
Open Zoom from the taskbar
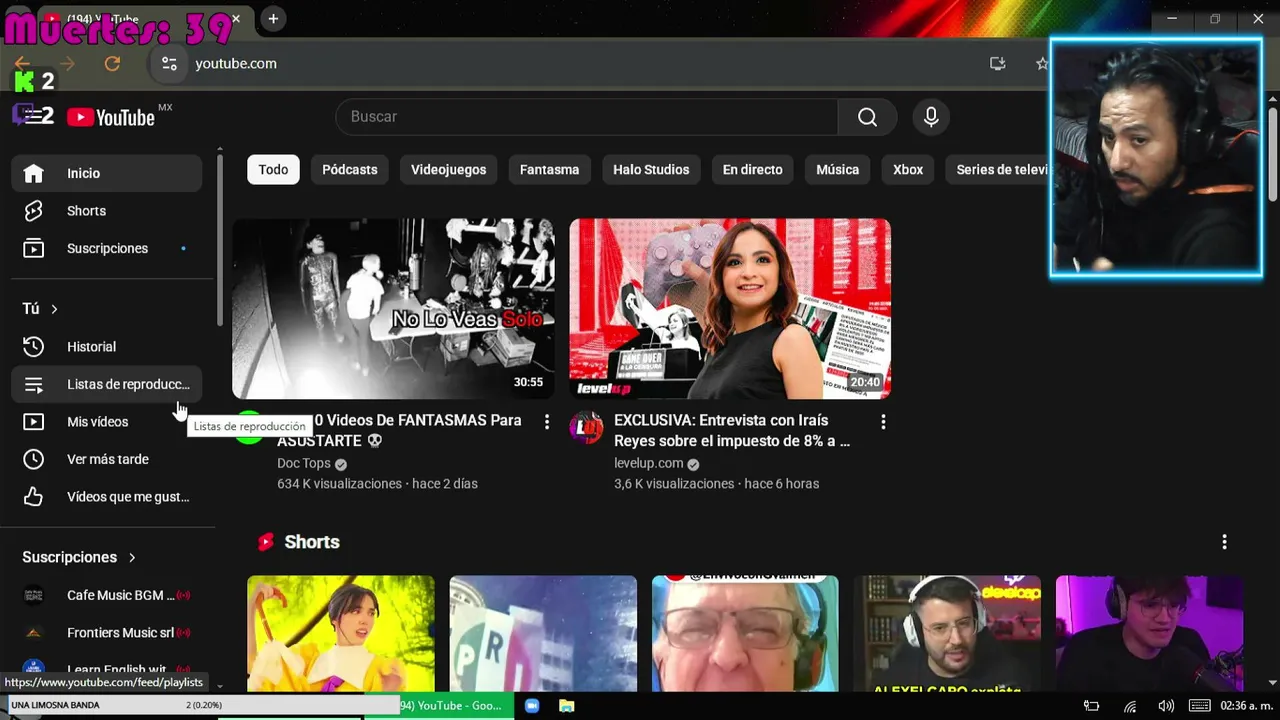(x=532, y=705)
